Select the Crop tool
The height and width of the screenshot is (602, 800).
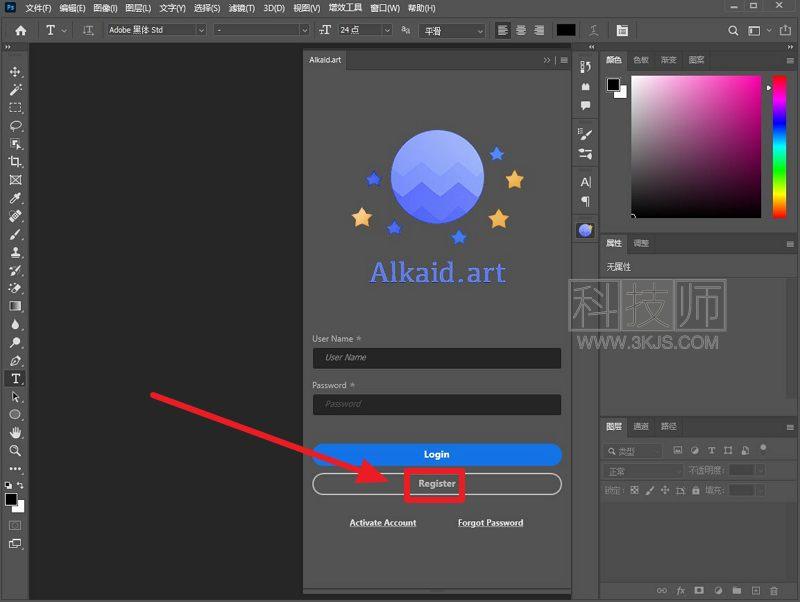[15, 162]
